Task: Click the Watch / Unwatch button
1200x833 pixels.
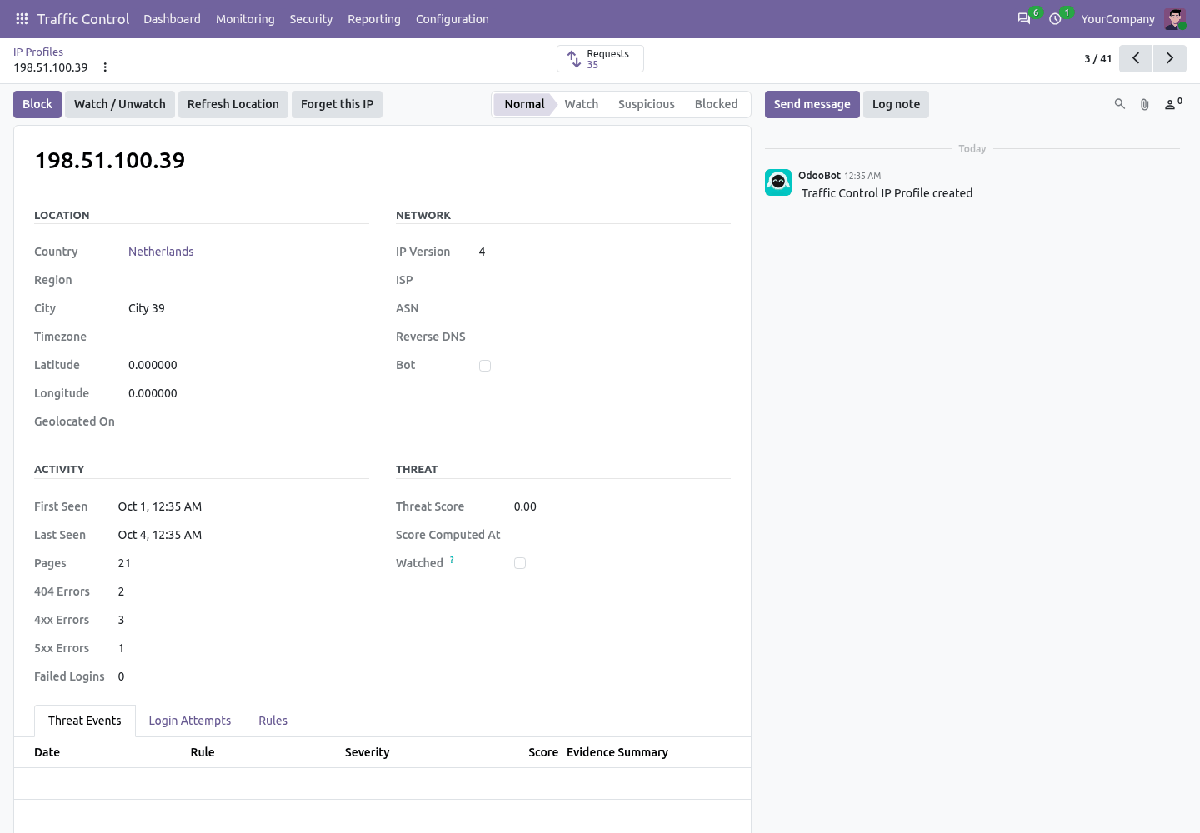Action: 120,104
